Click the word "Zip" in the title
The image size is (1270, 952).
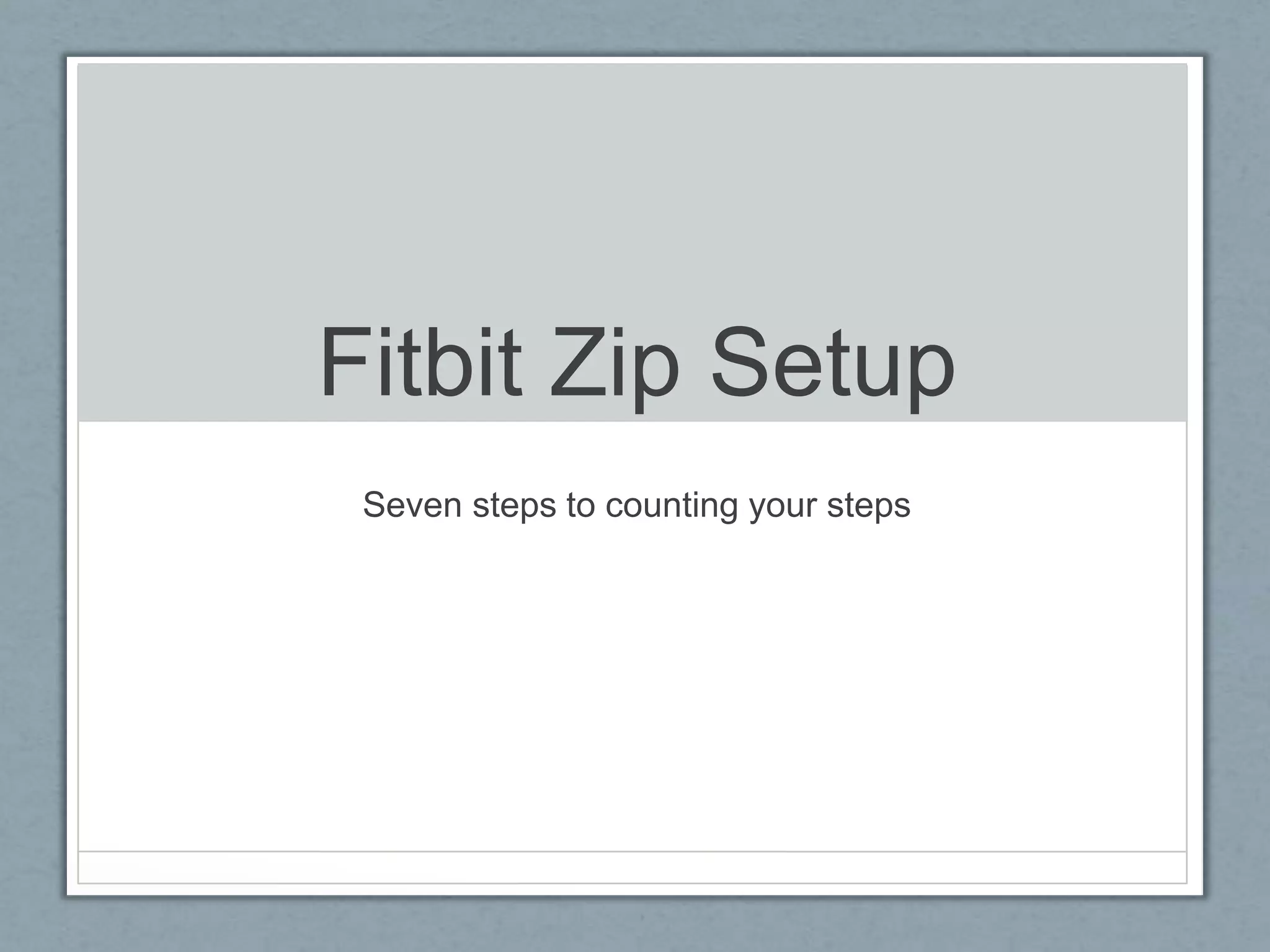(614, 366)
